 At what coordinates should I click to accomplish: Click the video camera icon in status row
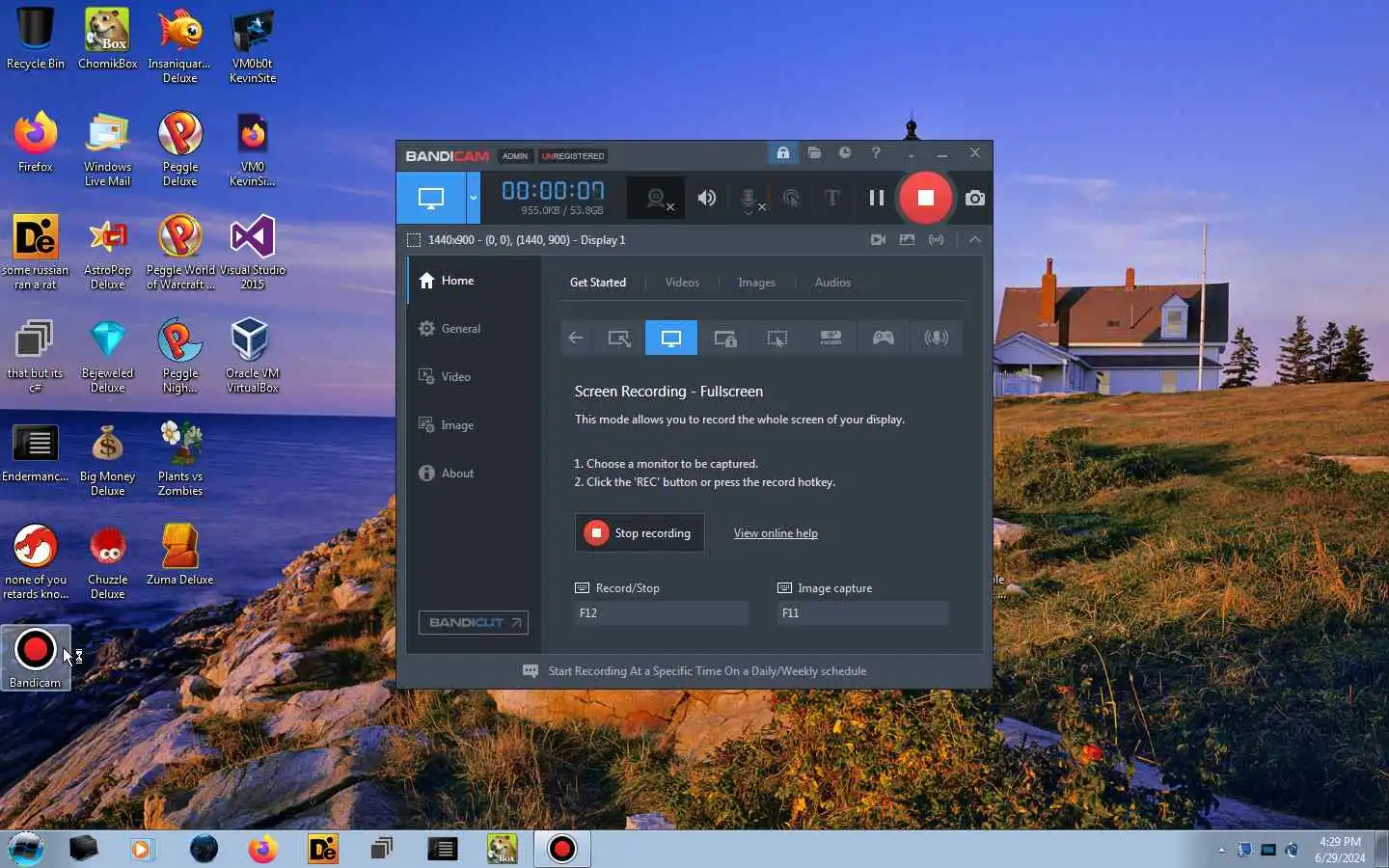click(x=878, y=239)
